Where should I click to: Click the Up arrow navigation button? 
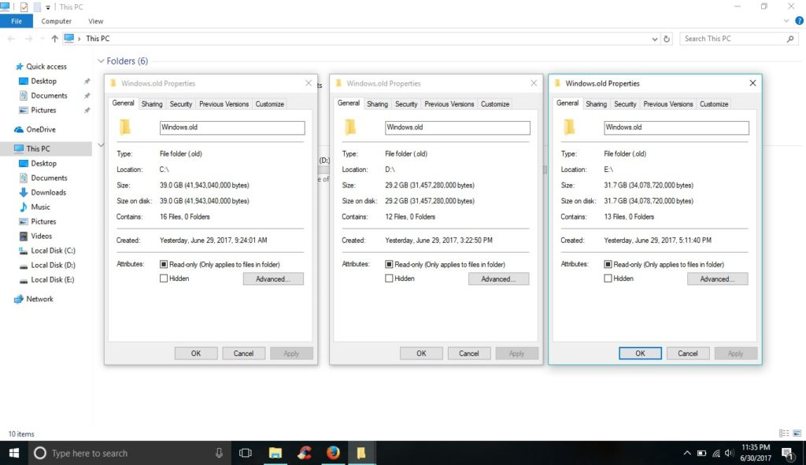click(54, 39)
